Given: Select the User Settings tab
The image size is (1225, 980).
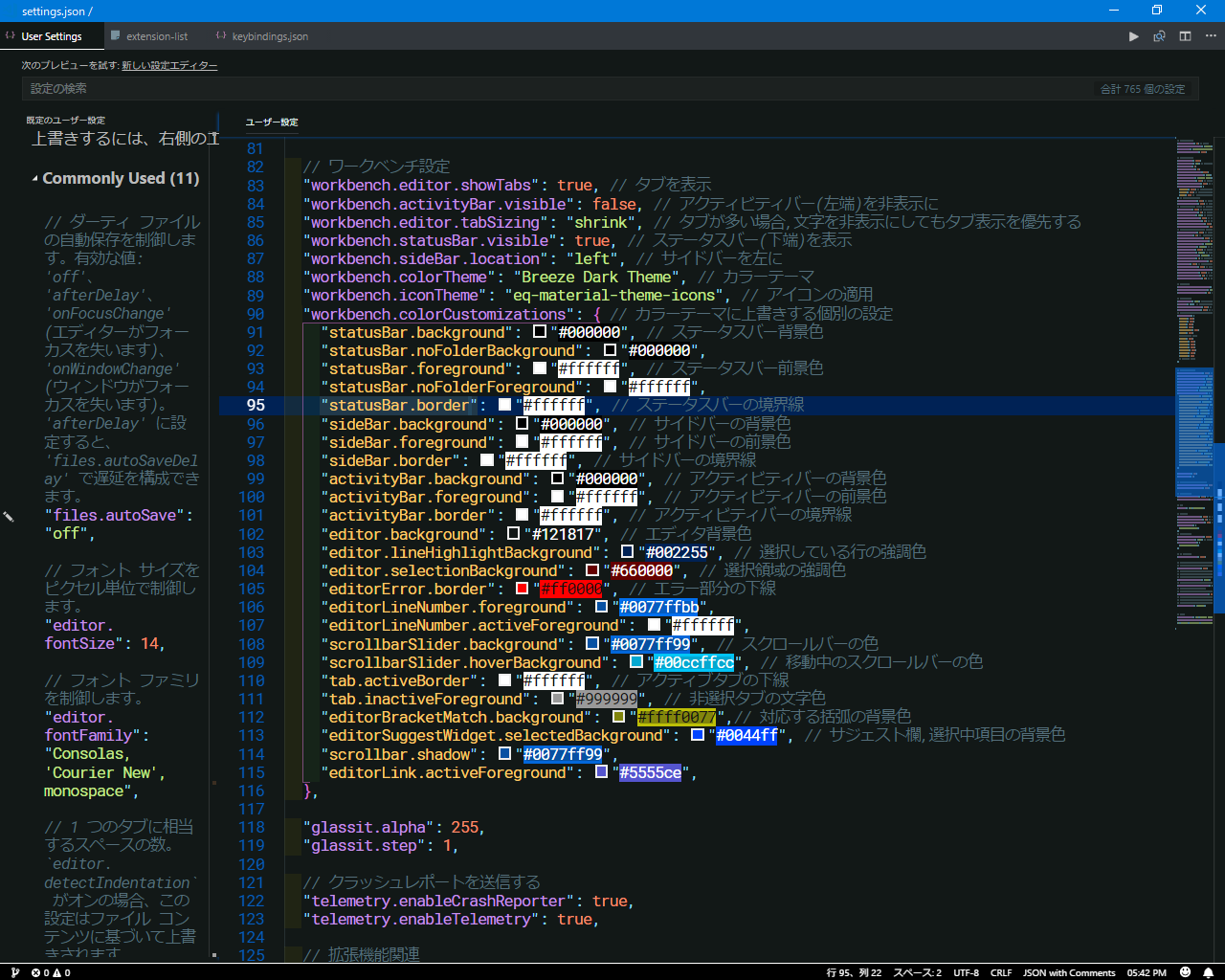Looking at the screenshot, I should [x=52, y=35].
